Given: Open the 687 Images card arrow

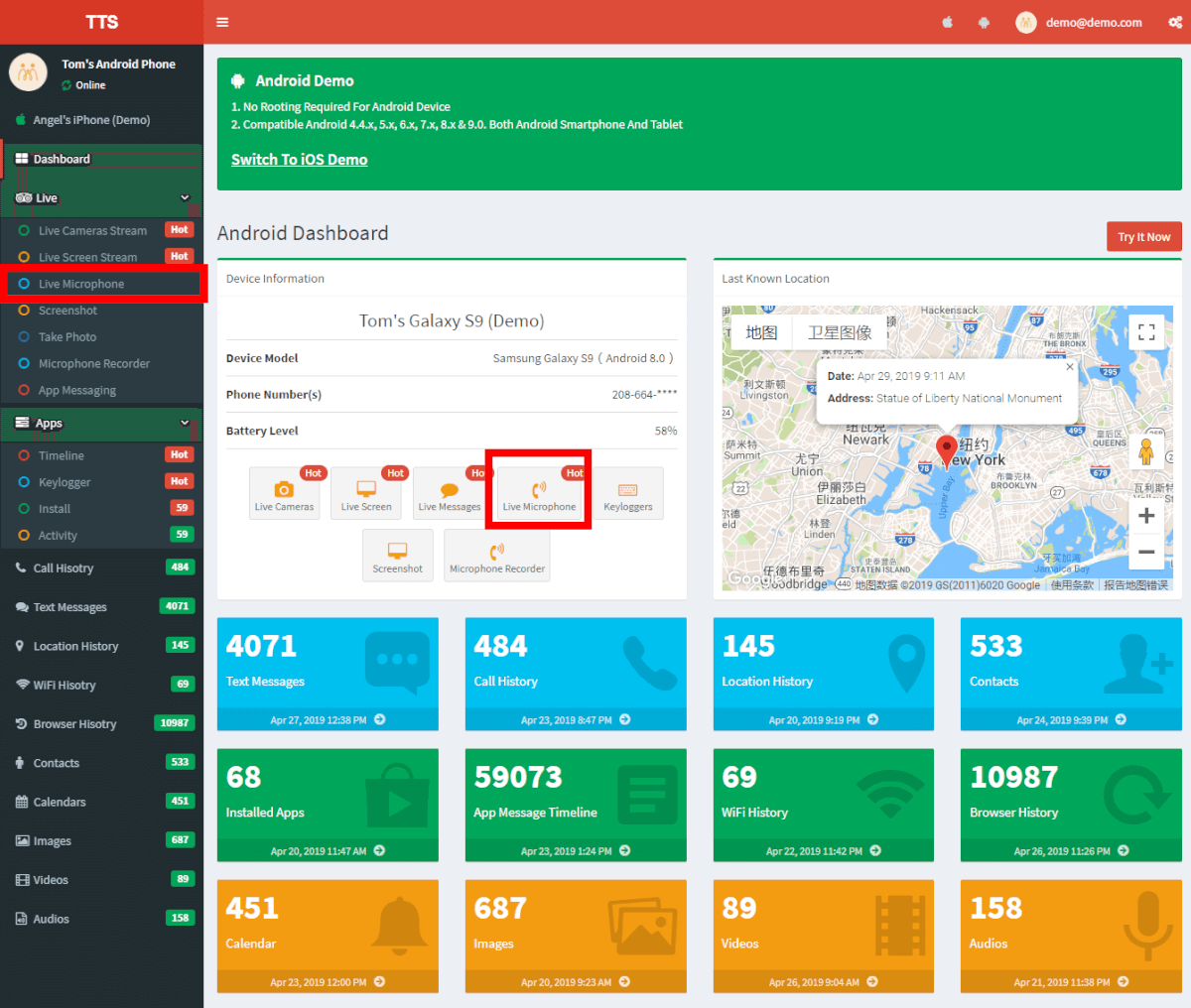Looking at the screenshot, I should coord(625,982).
